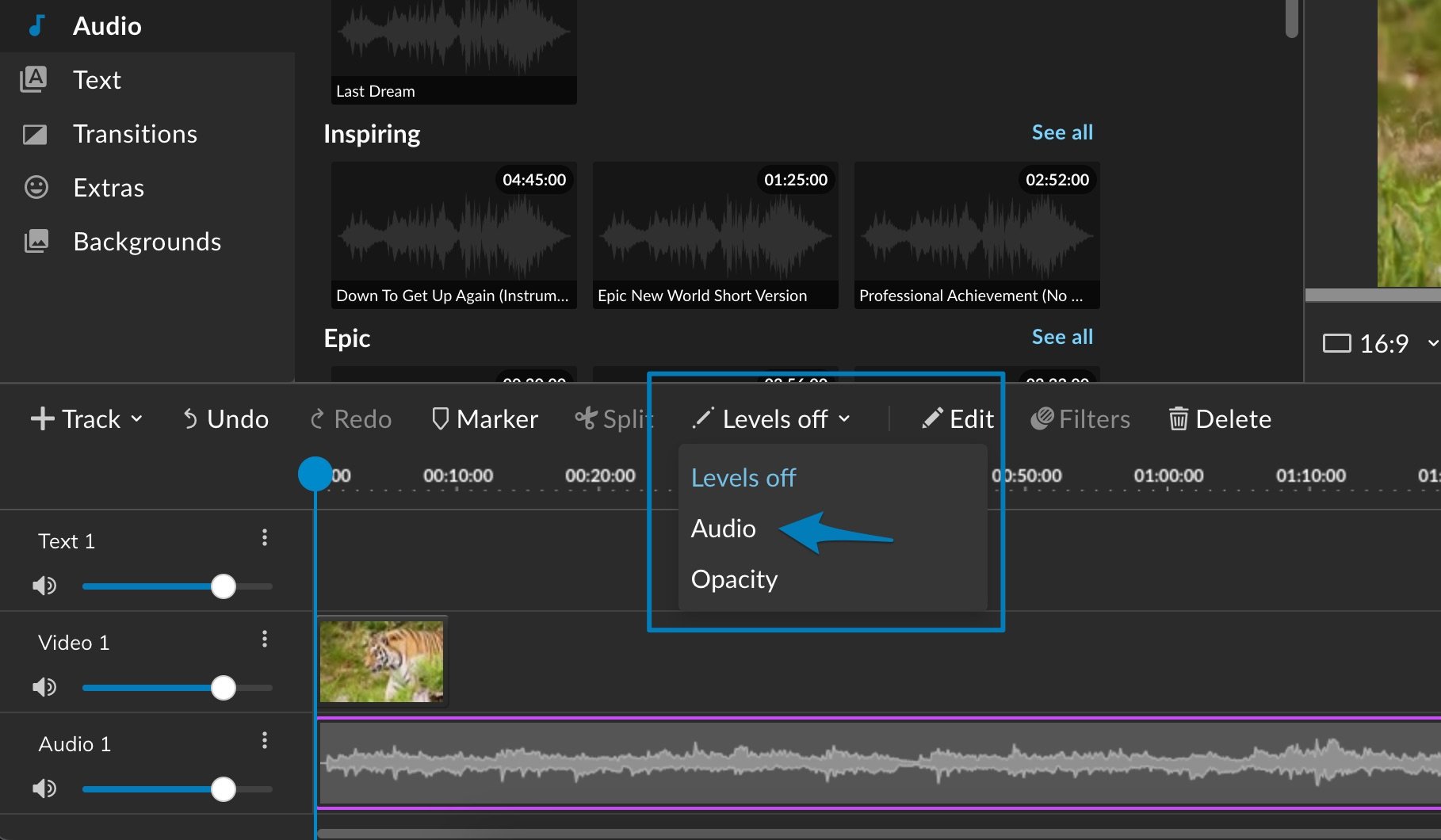Click See all next to Epic
Image resolution: width=1441 pixels, height=840 pixels.
point(1062,337)
